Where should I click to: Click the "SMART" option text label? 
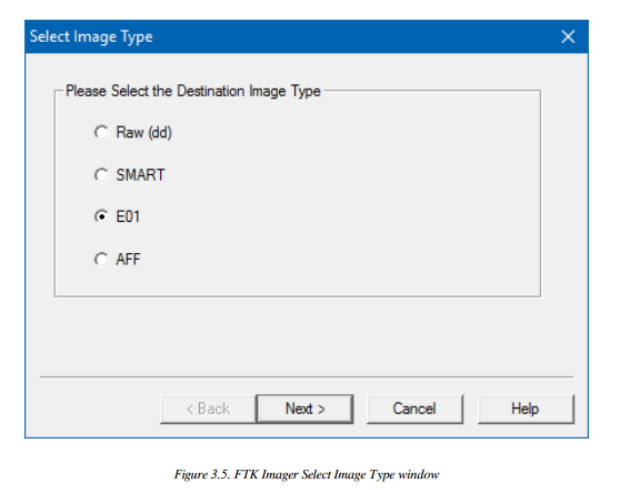tap(140, 175)
